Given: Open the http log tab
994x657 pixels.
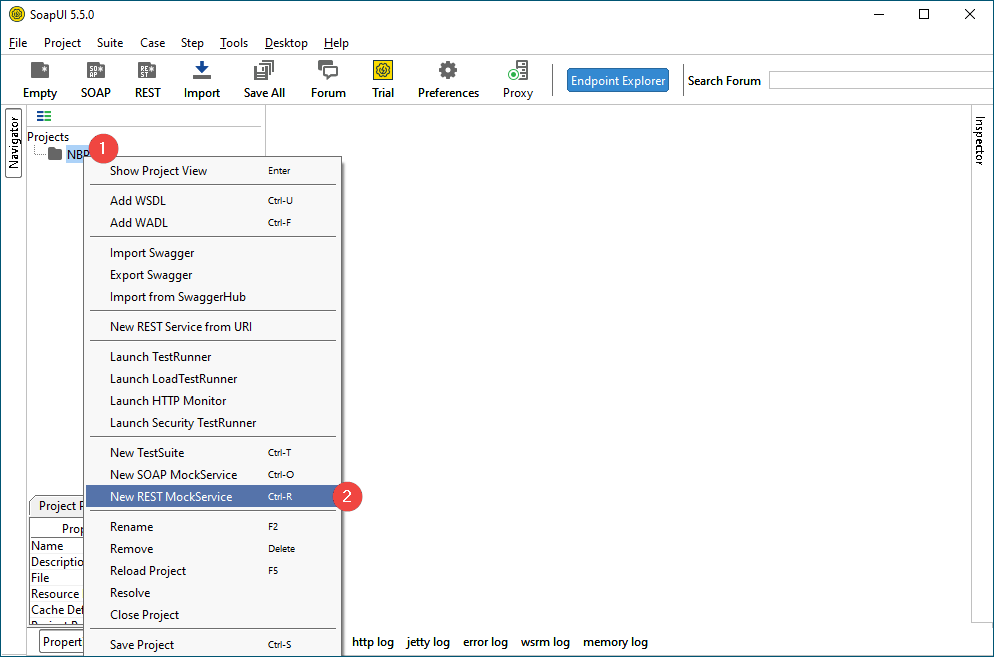Looking at the screenshot, I should coord(373,642).
